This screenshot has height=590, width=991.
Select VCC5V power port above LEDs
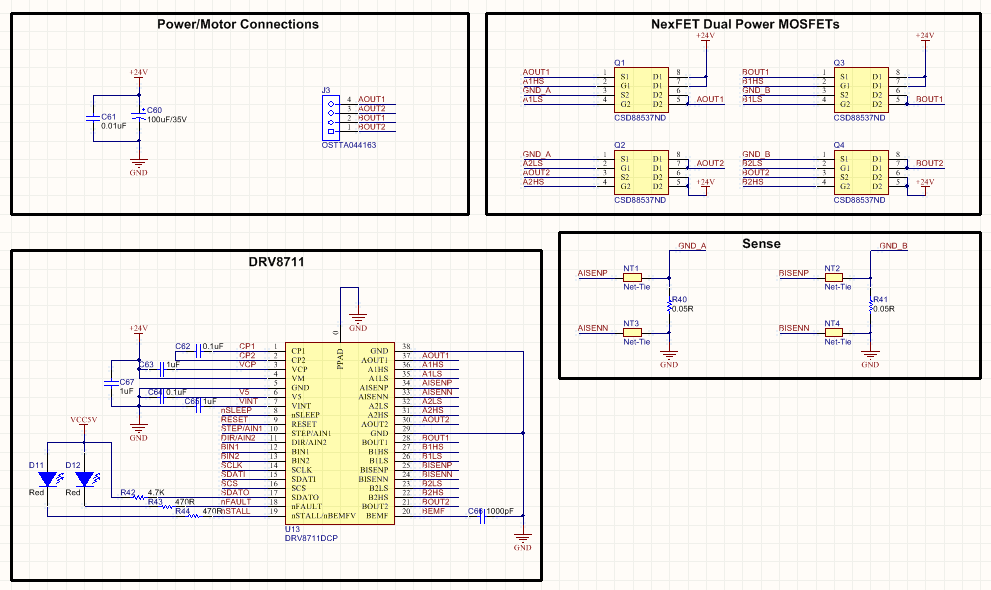(x=84, y=423)
